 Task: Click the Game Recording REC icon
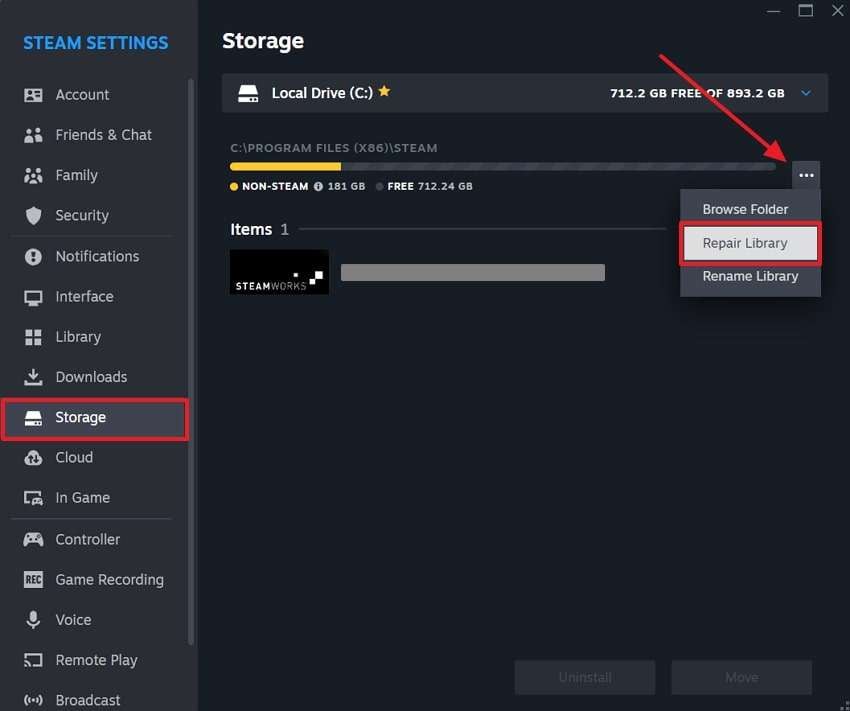tap(33, 580)
